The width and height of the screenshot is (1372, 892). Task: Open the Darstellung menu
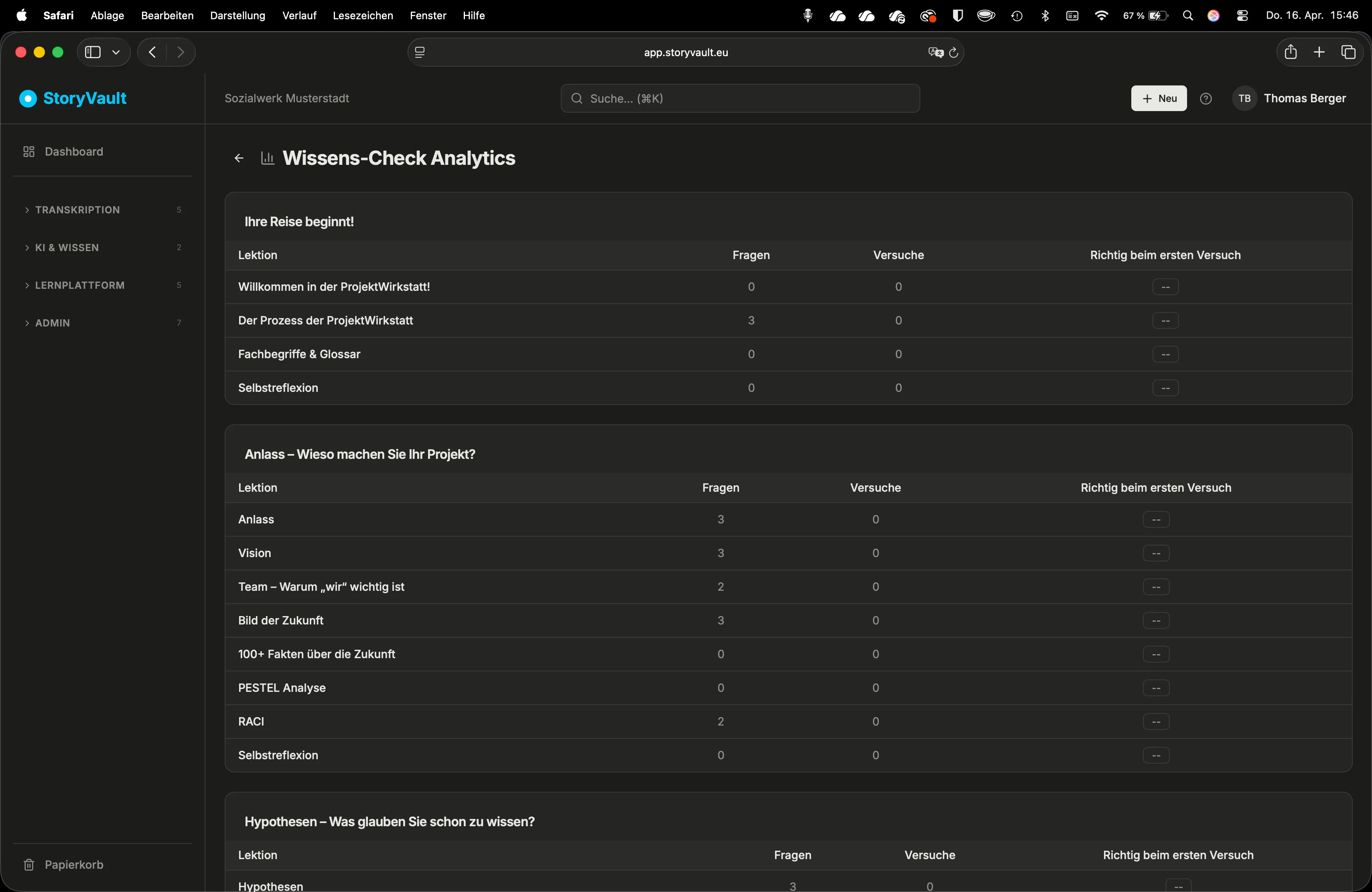point(237,16)
